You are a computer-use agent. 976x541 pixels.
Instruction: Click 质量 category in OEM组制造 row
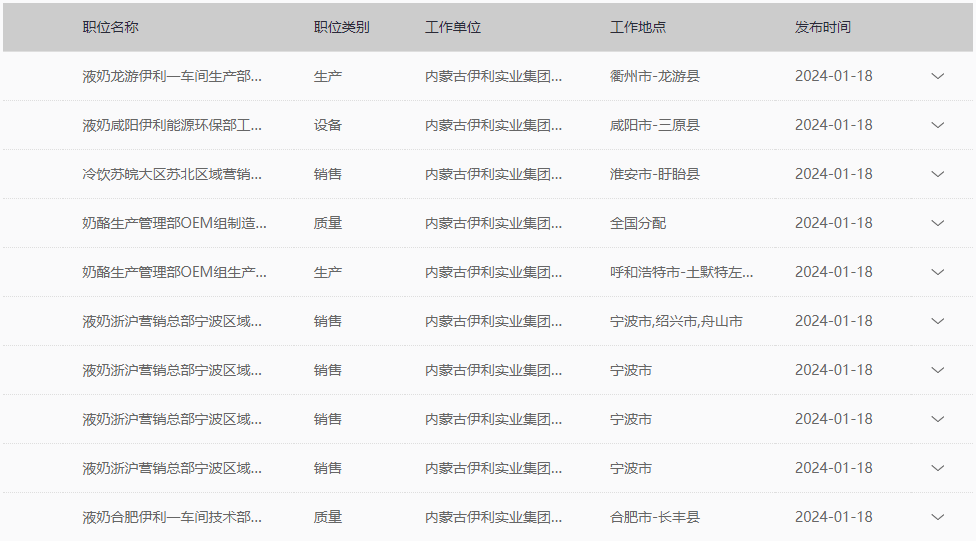(327, 223)
